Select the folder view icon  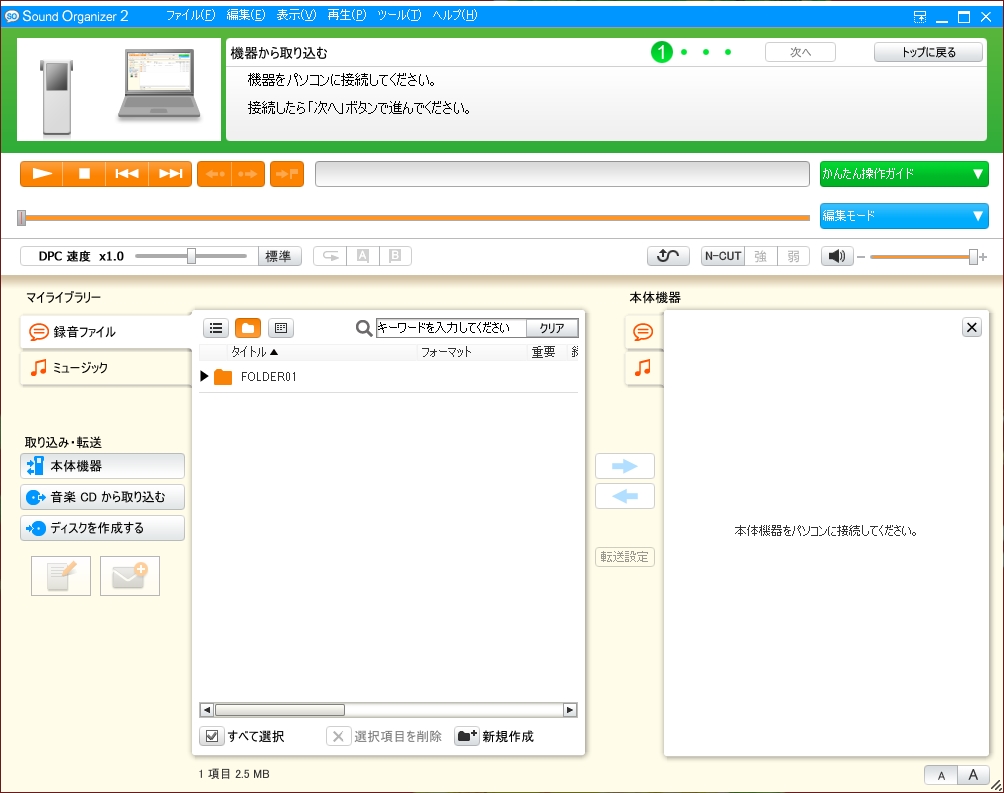click(247, 327)
